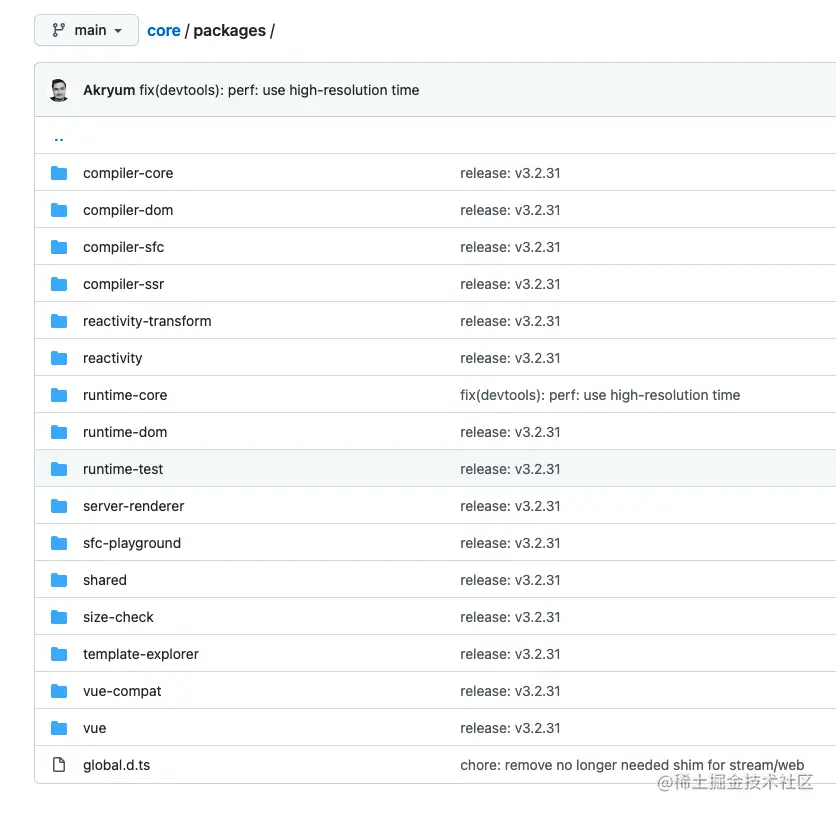Open the reactivity-transform folder
Image resolution: width=836 pixels, height=814 pixels.
click(x=147, y=321)
